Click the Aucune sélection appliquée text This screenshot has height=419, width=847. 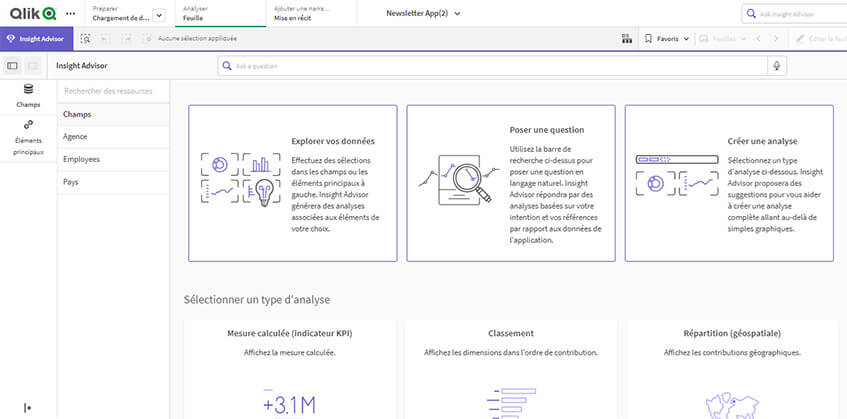[x=197, y=39]
